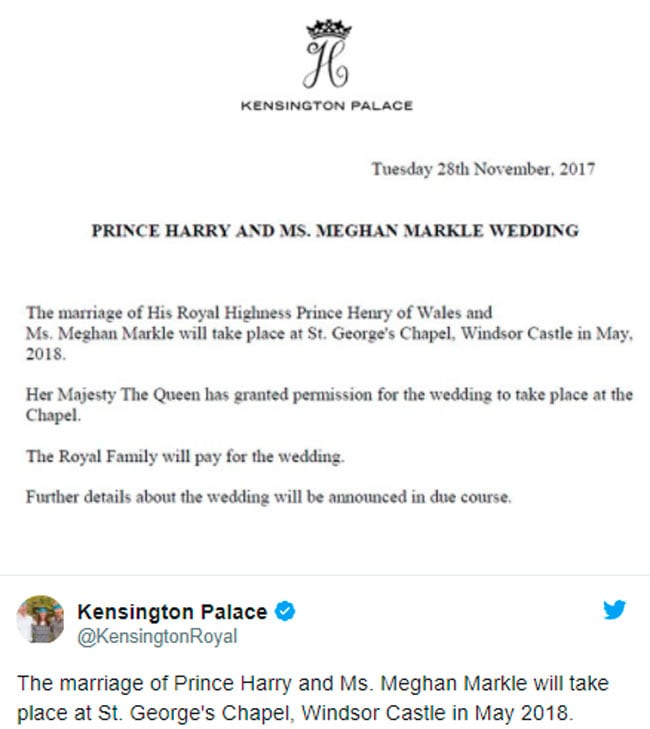Click the 'Her Majesty The Queen has granted' line
Image resolution: width=650 pixels, height=729 pixels.
pos(329,395)
